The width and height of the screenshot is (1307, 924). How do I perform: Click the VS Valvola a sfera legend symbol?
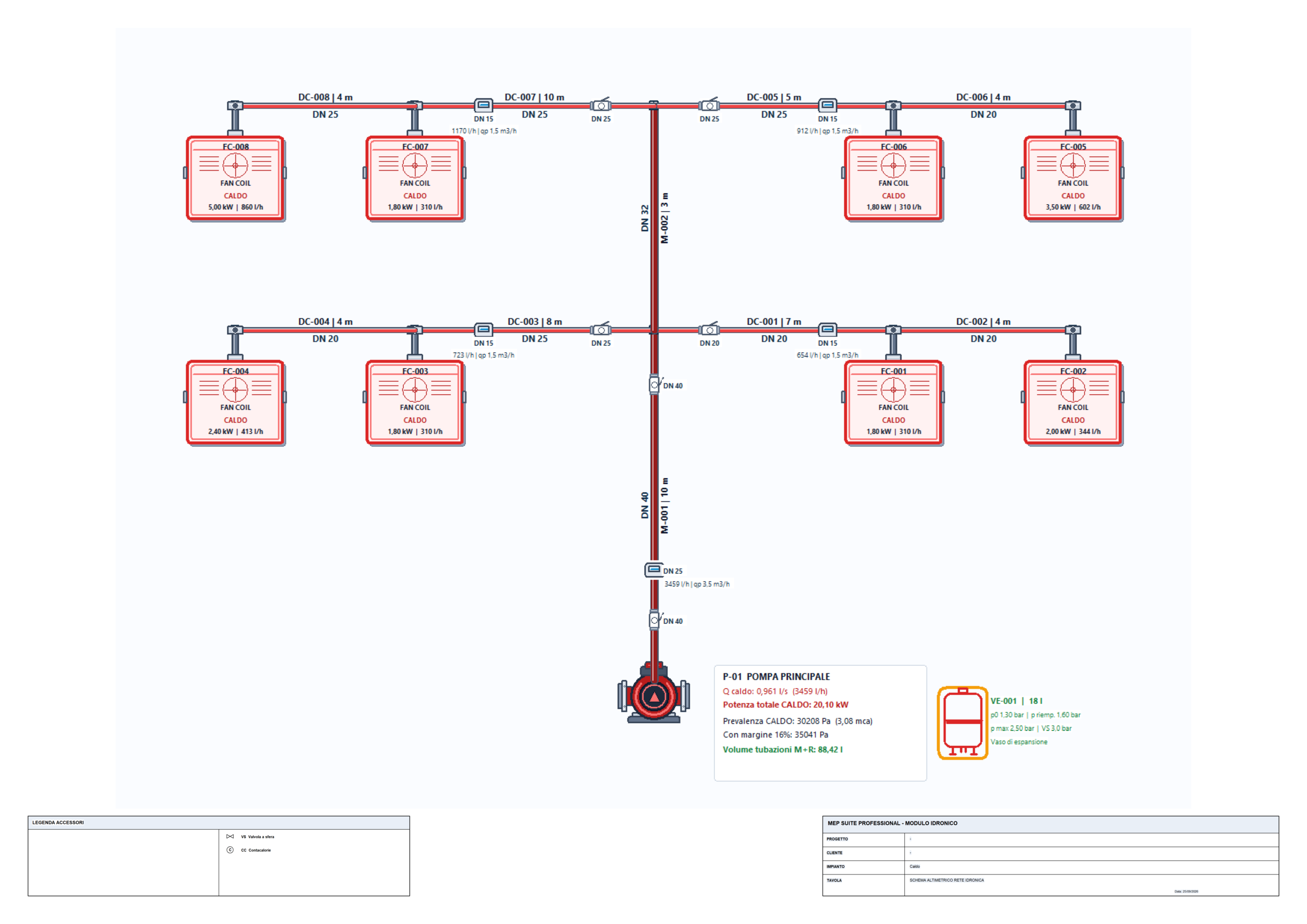230,836
